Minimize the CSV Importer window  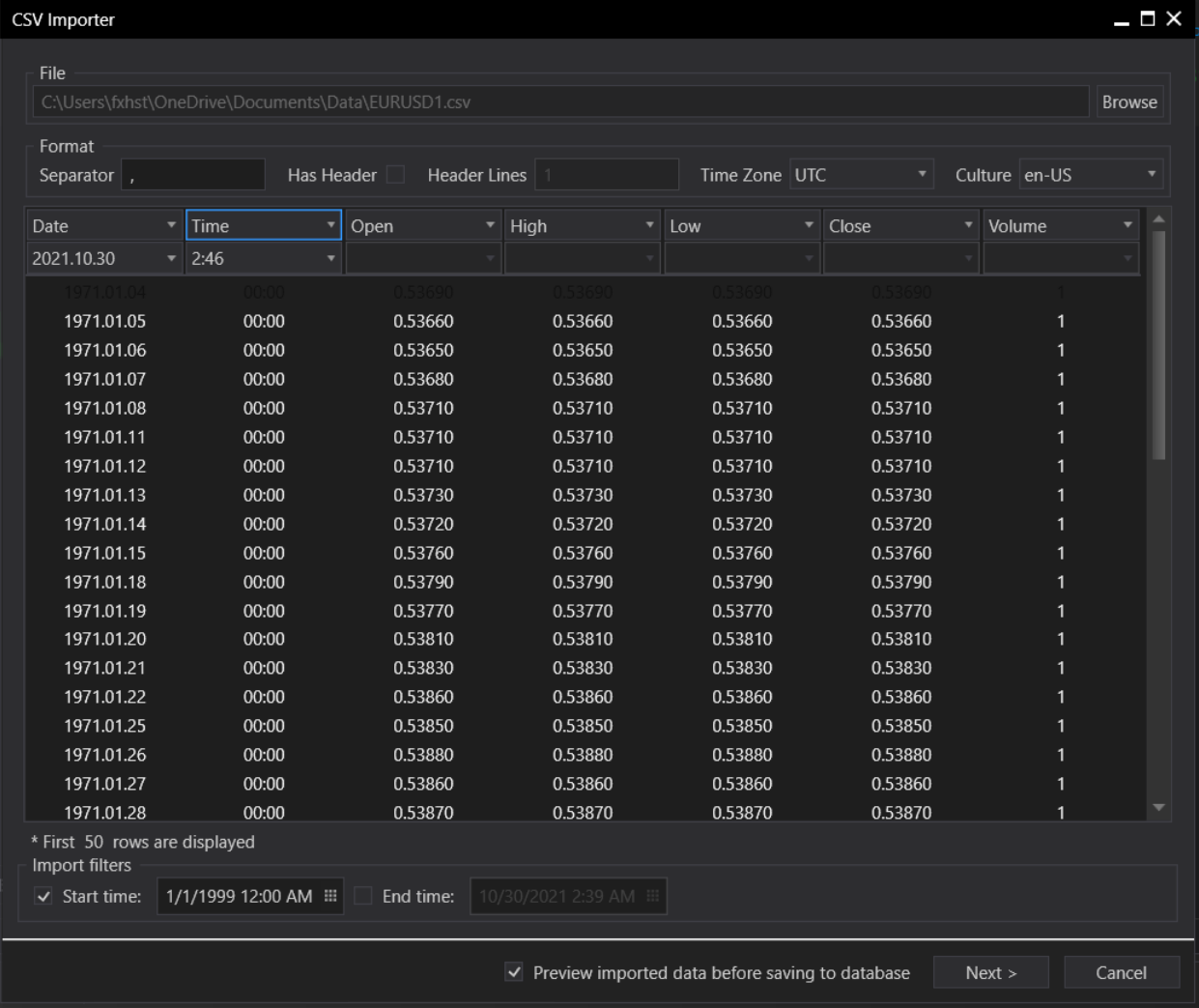1121,20
